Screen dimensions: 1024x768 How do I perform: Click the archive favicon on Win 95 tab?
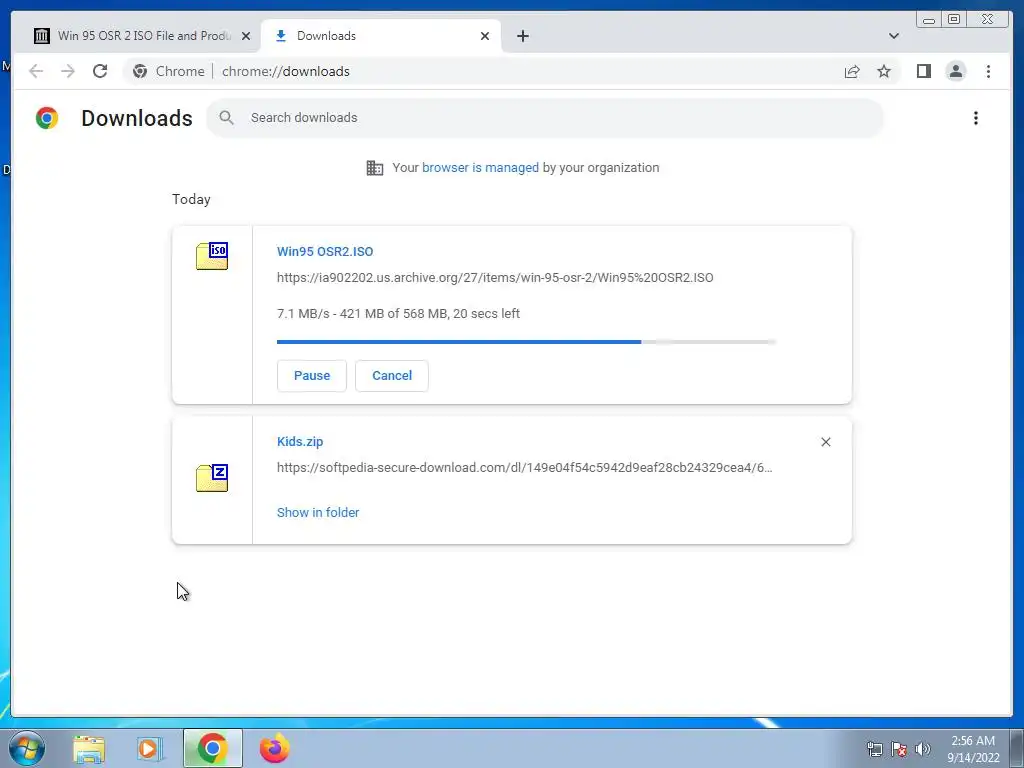[42, 36]
